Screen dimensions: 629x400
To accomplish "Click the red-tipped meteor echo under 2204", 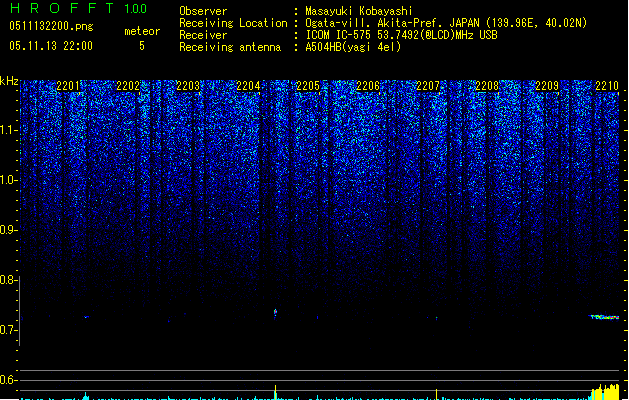I will click(275, 312).
